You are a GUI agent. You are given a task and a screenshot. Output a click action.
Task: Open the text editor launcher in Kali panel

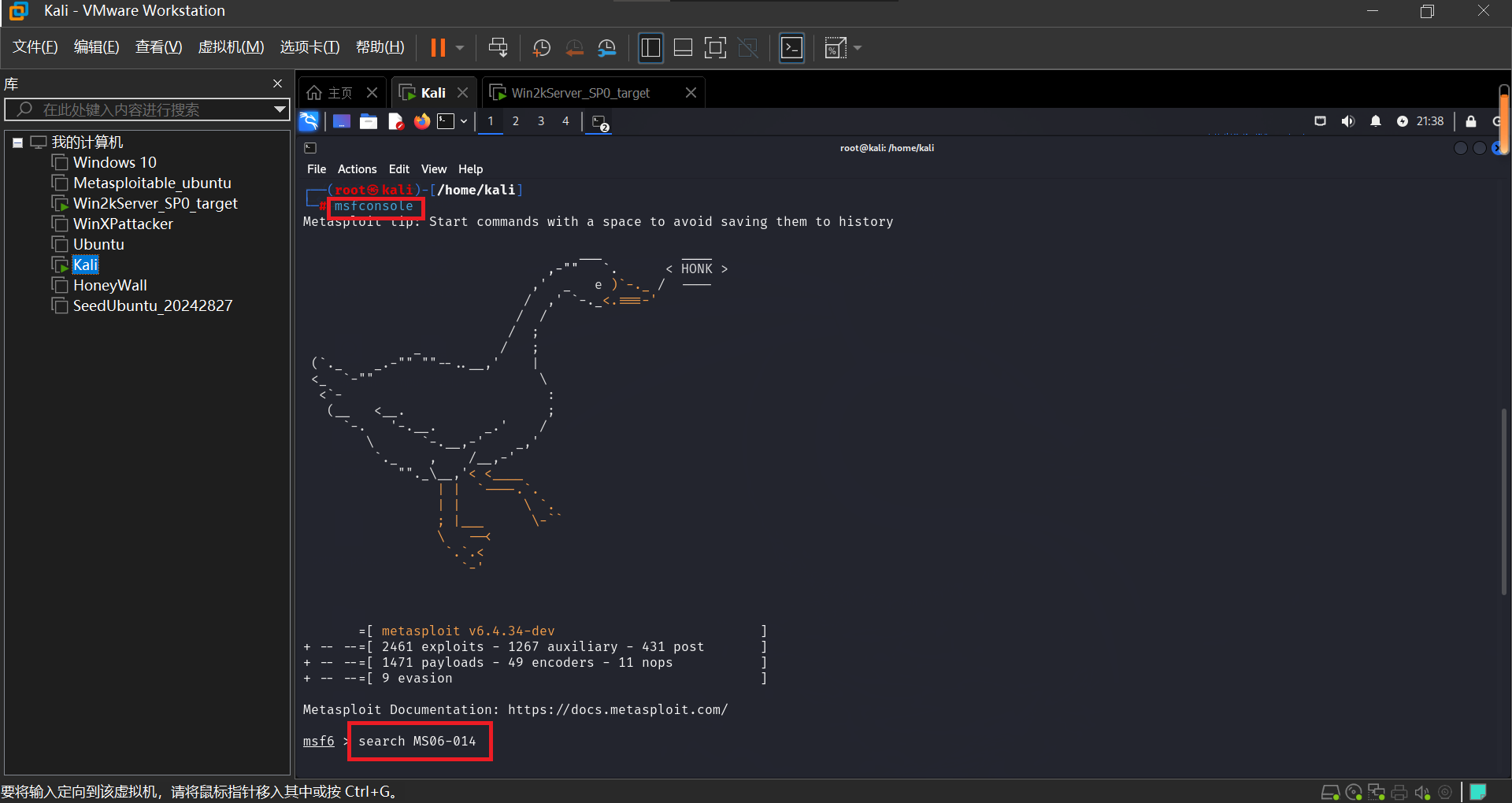coord(395,121)
